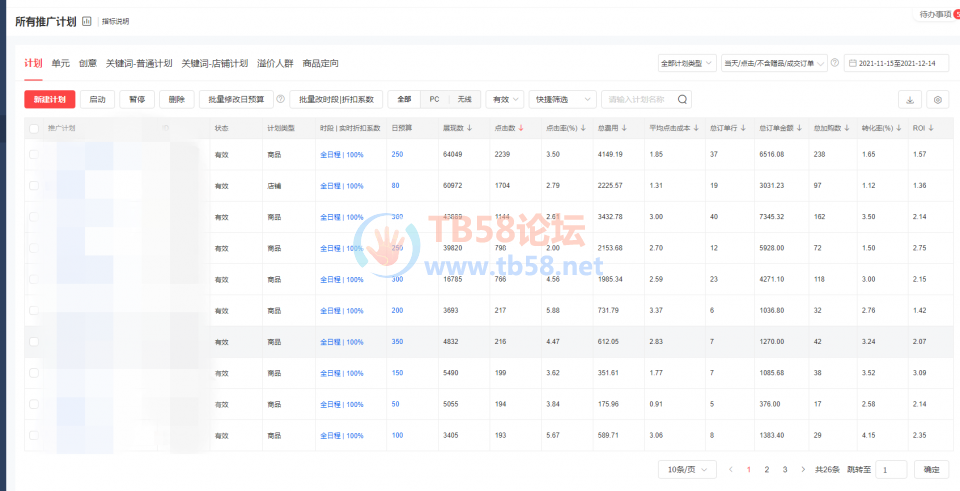Go to page 2
The image size is (960, 491).
tap(767, 470)
